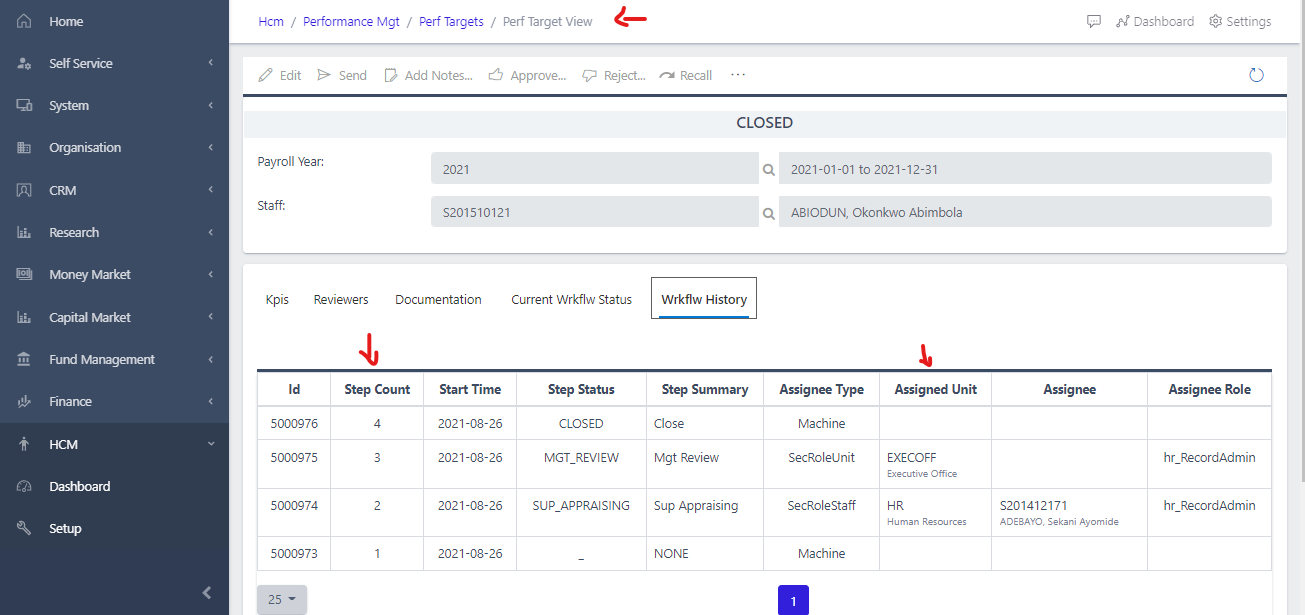Select the Edit pencil icon in the toolbar

pyautogui.click(x=265, y=74)
